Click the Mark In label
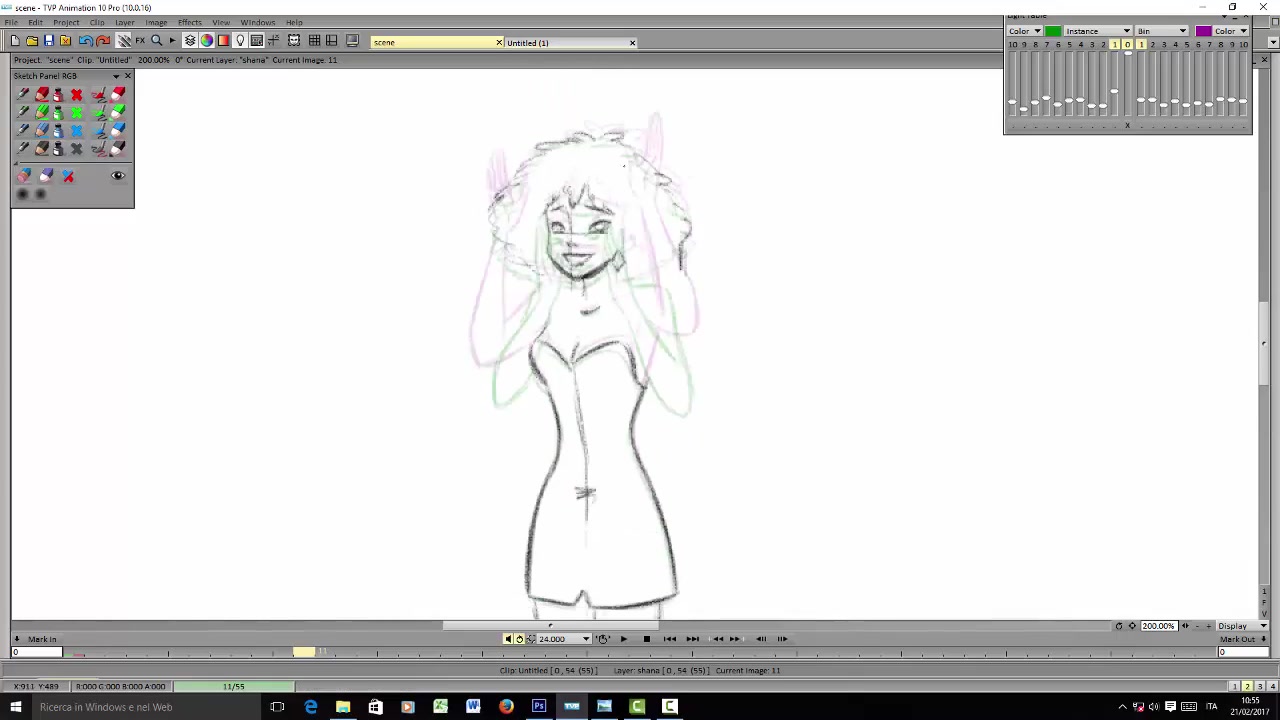The height and width of the screenshot is (720, 1280). tap(42, 640)
